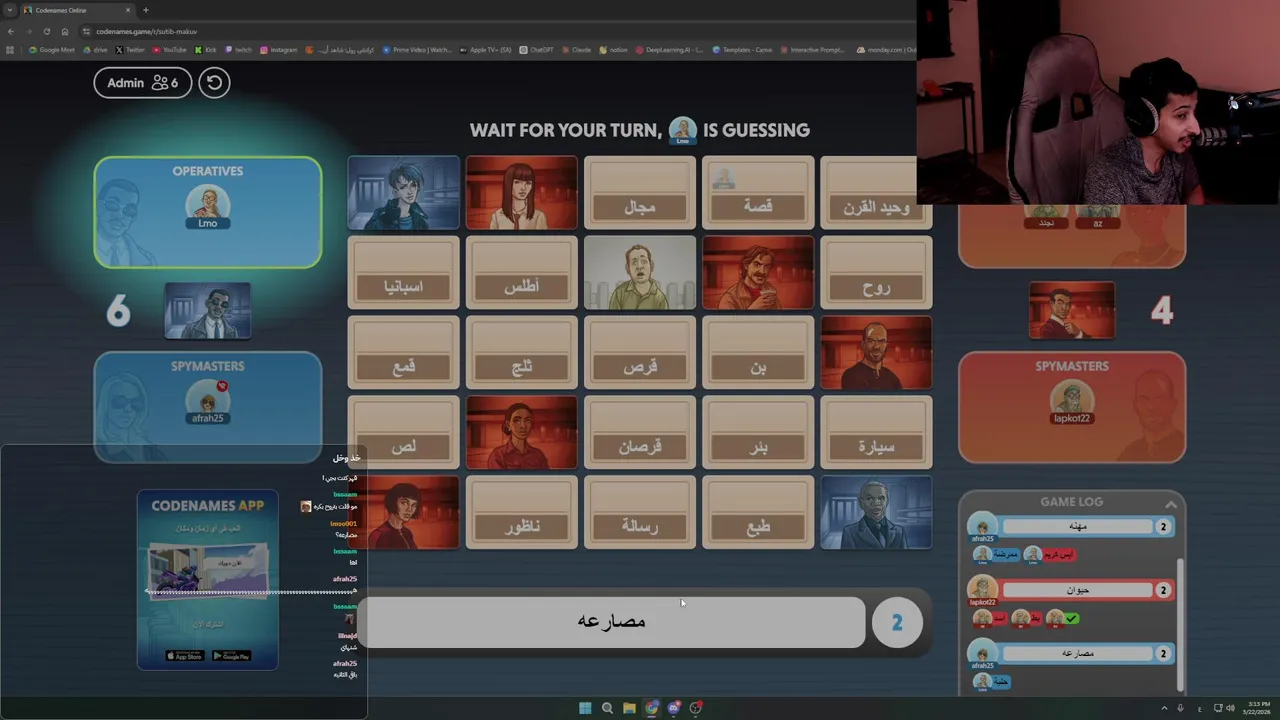Click the clue number 2 circle beside مصارعه

click(x=897, y=622)
